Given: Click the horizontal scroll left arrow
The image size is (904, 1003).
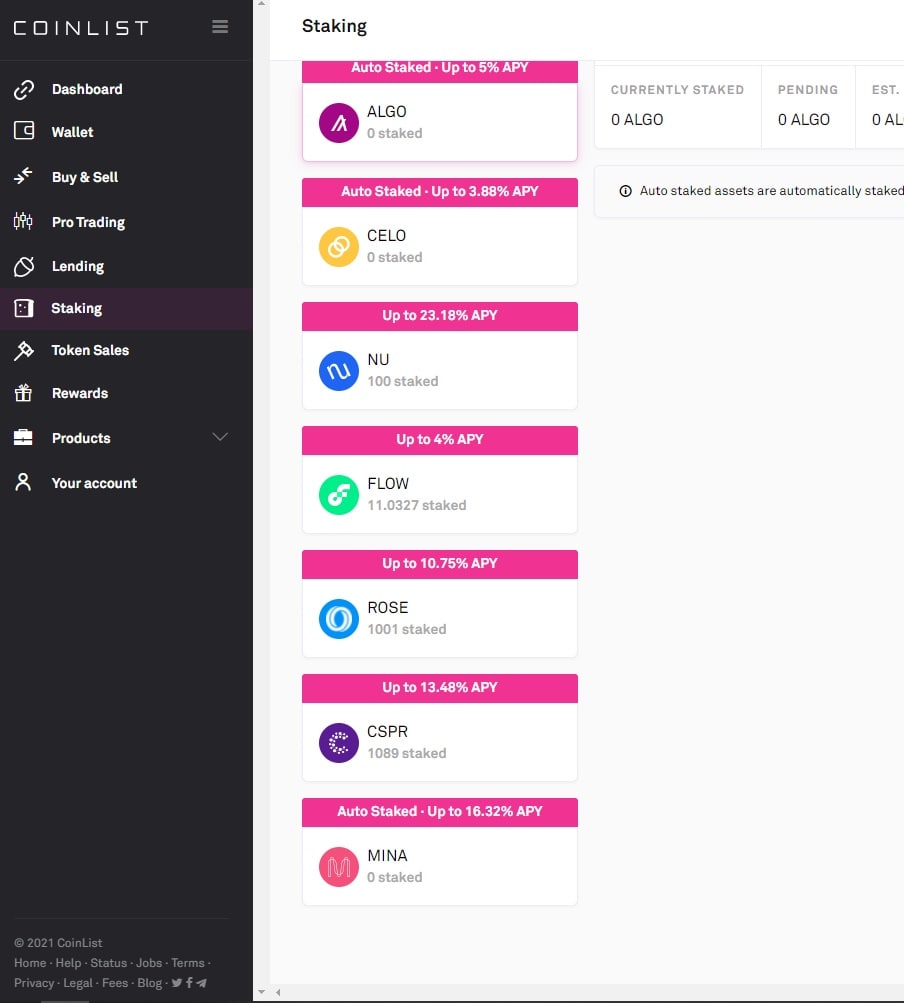Looking at the screenshot, I should 278,992.
